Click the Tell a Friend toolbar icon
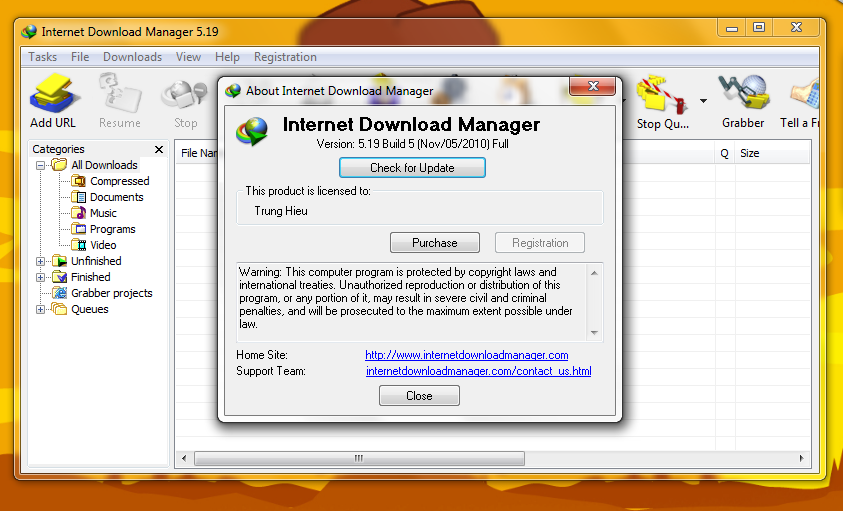Screen dimensions: 843x511 pyautogui.click(x=805, y=95)
